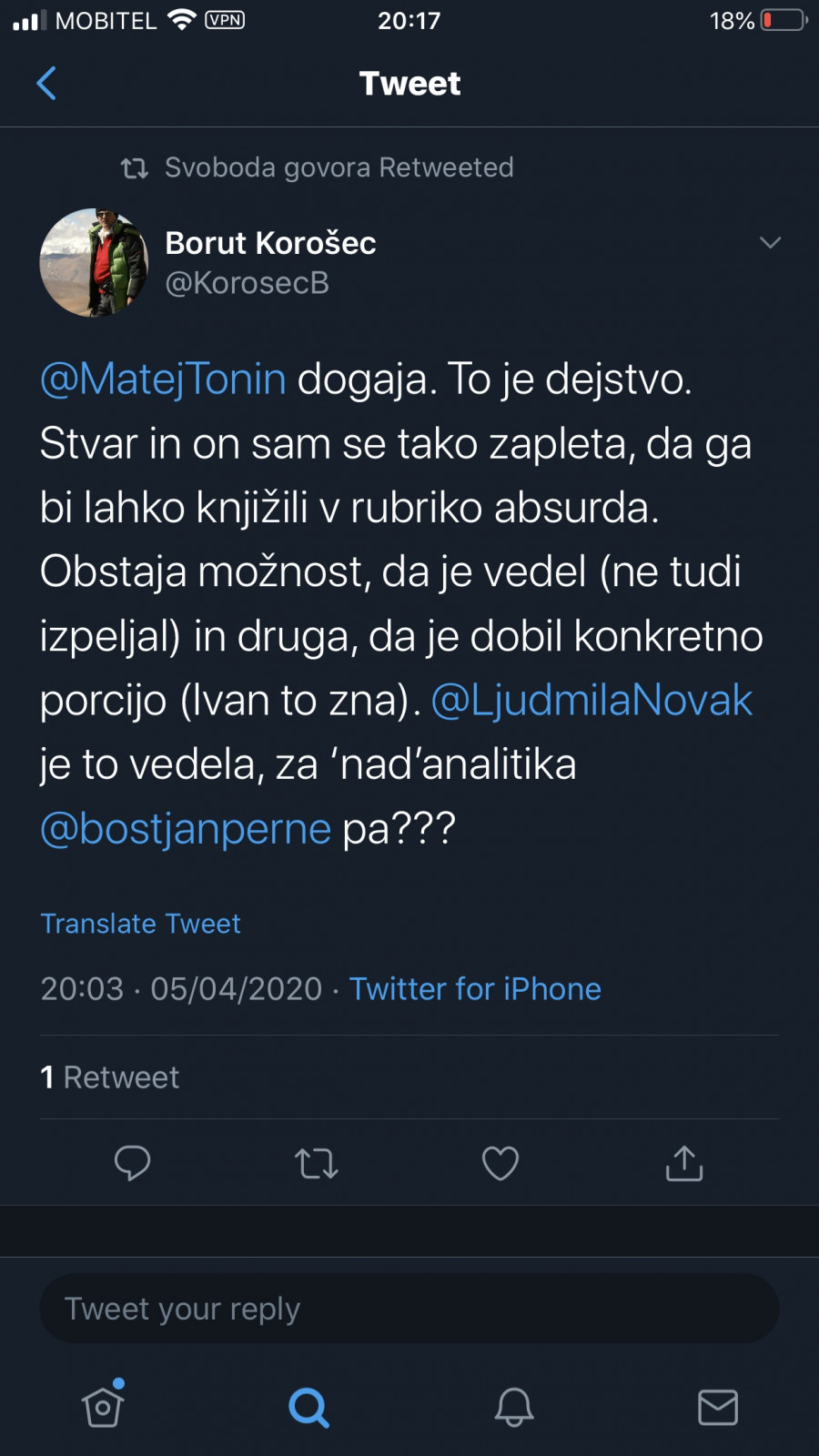
Task: Open the Notifications bell tab
Action: (x=514, y=1407)
